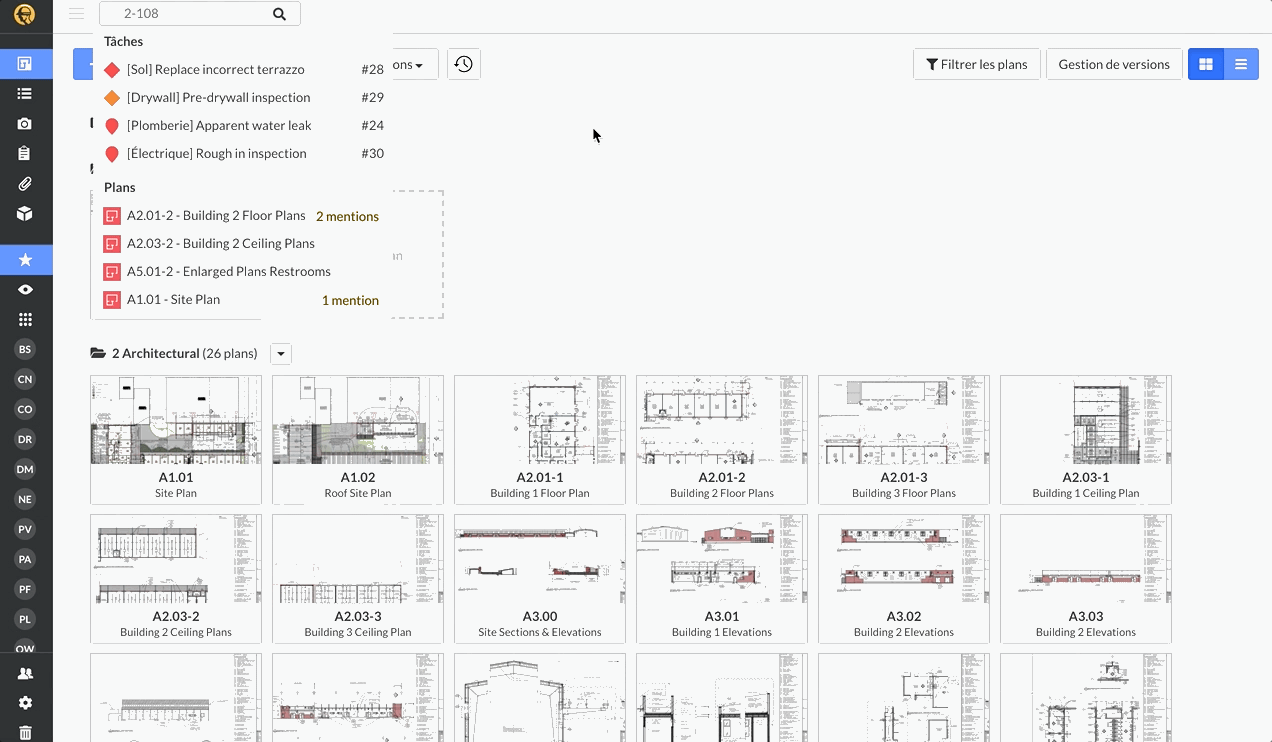The image size is (1272, 742).
Task: Click the 2 Architectural folder heading
Action: [x=174, y=354]
